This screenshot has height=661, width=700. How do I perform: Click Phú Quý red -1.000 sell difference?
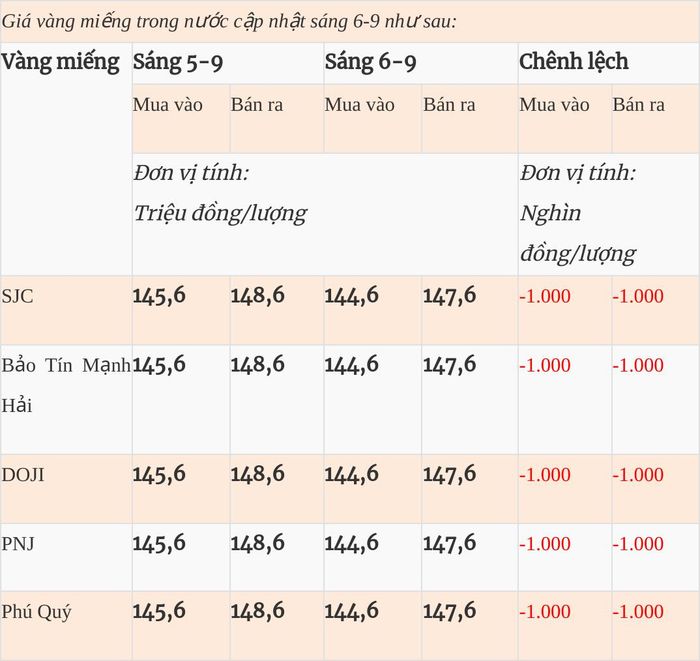pos(638,611)
